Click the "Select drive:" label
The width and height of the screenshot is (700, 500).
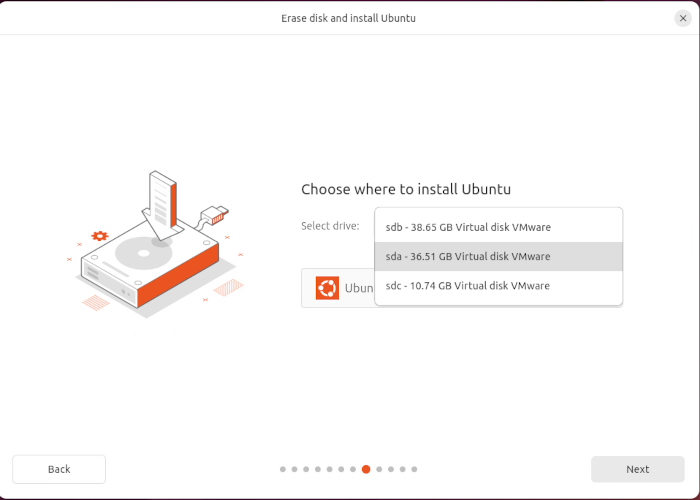click(330, 226)
